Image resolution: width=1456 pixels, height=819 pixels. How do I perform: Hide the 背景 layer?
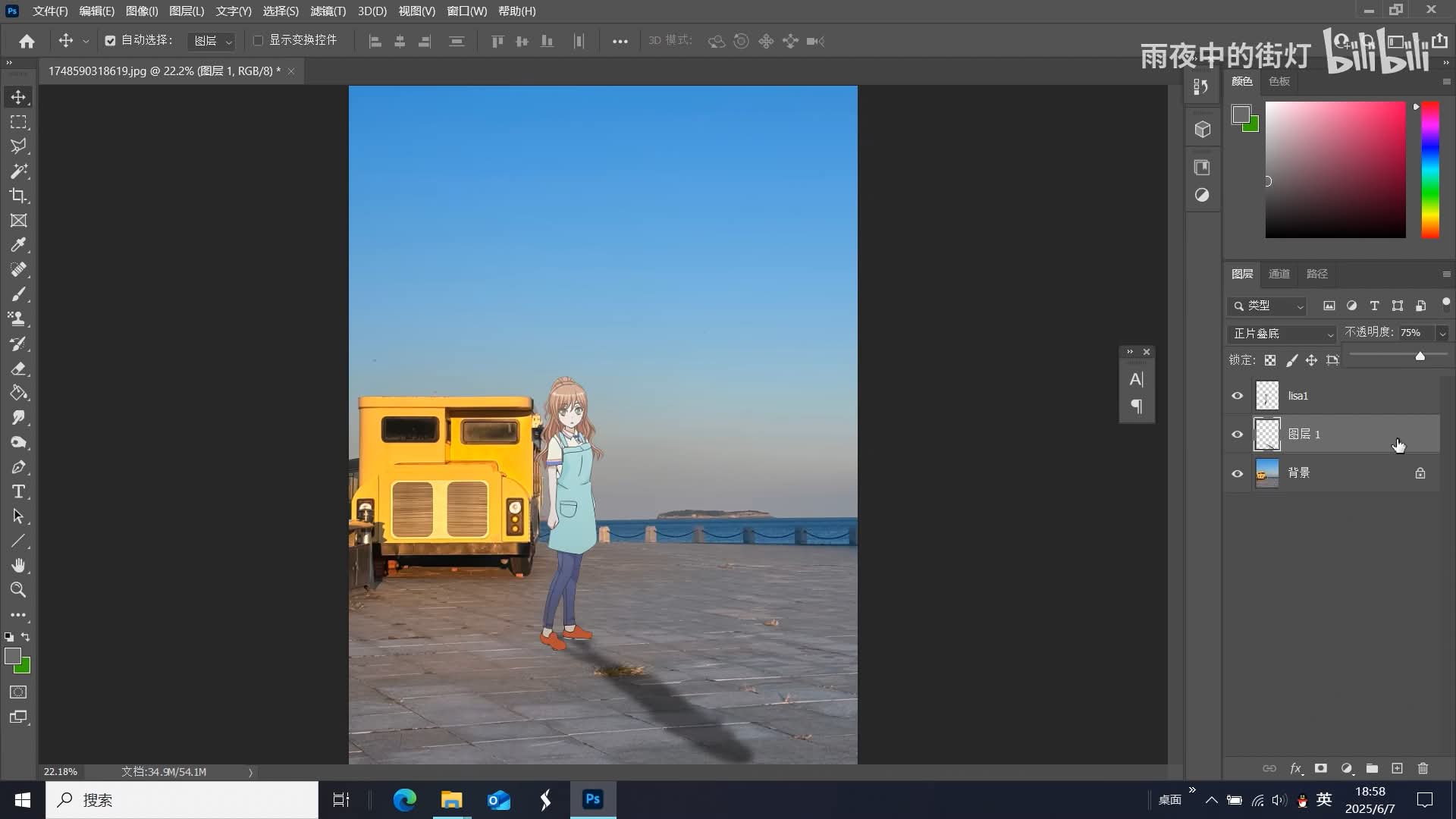[x=1238, y=473]
